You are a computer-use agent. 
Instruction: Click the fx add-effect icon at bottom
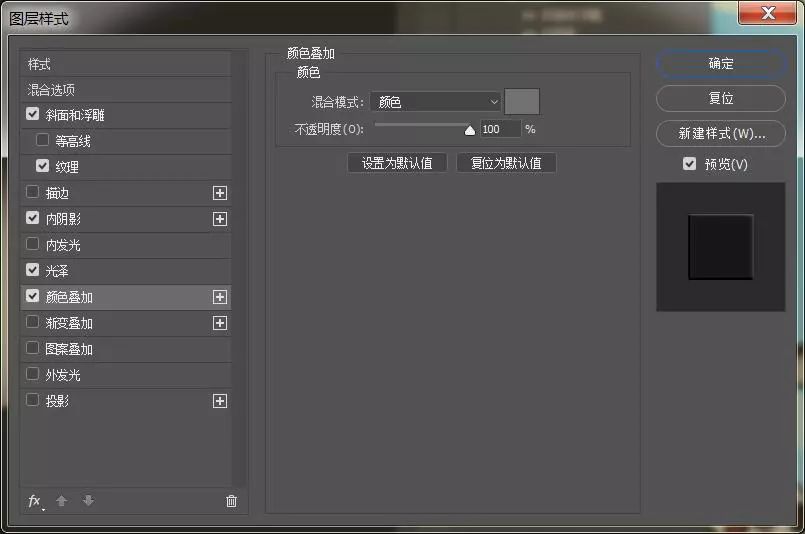point(35,501)
